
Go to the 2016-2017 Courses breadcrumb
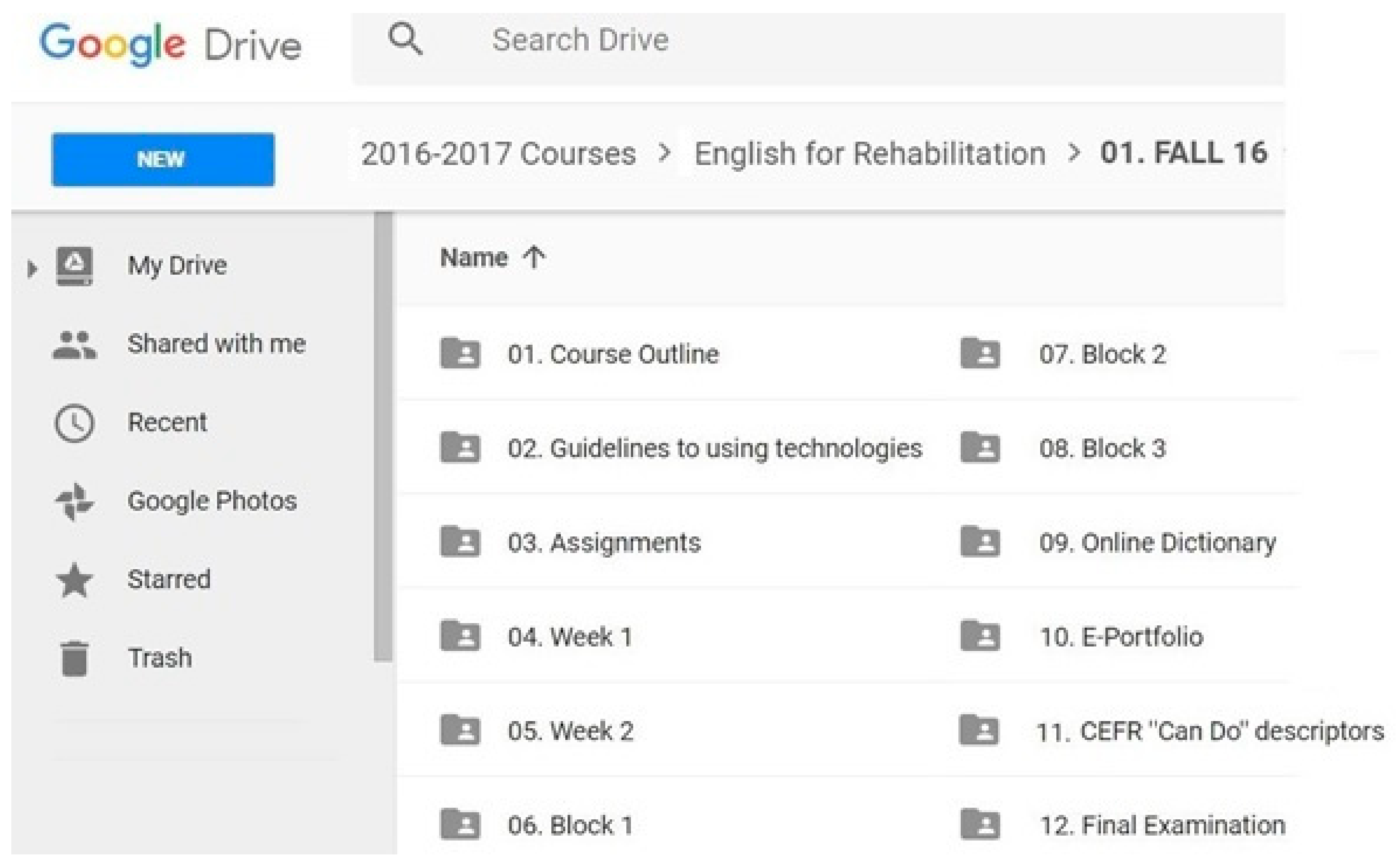tap(499, 154)
